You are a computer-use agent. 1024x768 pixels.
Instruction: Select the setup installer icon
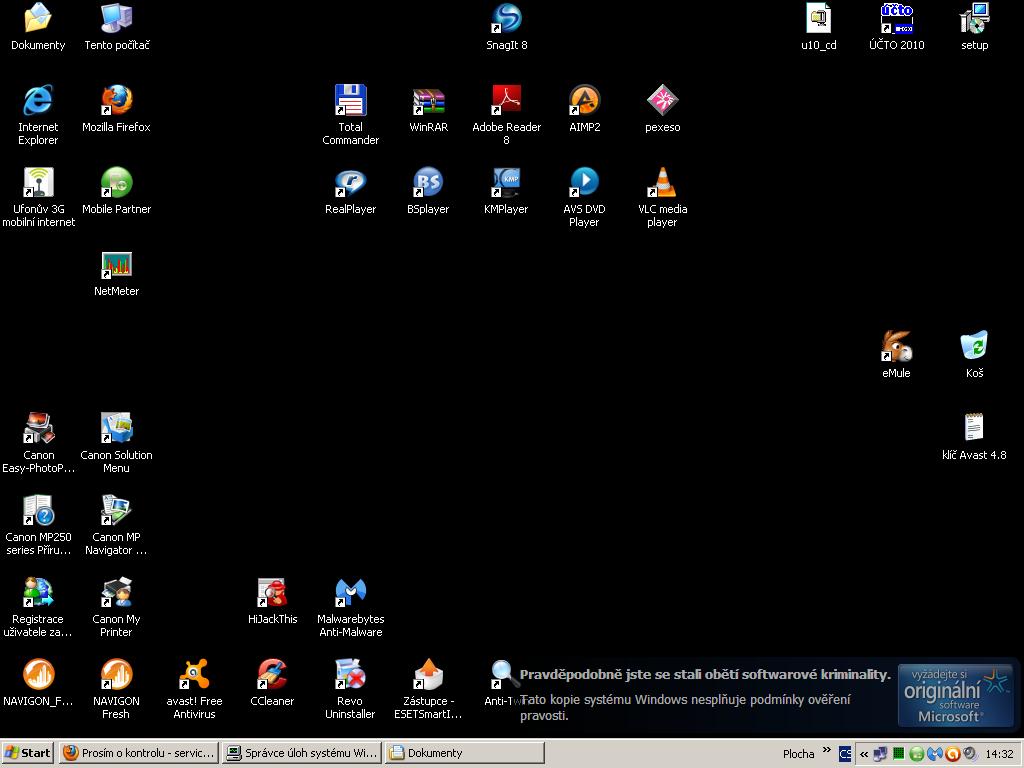pyautogui.click(x=974, y=18)
